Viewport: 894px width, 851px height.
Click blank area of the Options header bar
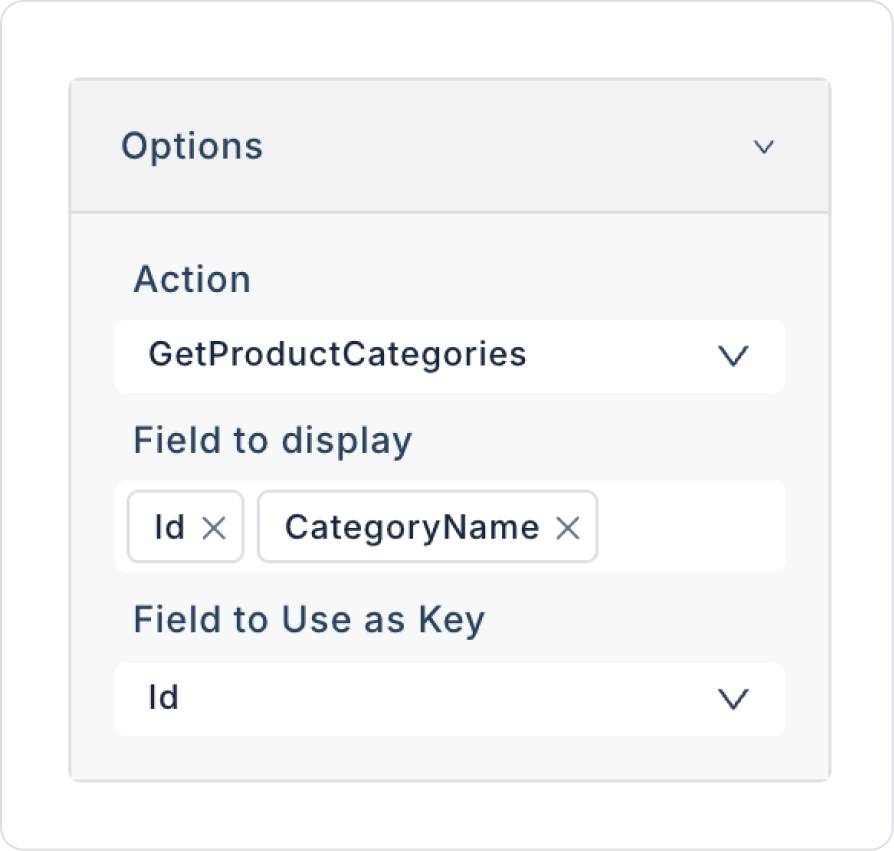(x=500, y=147)
